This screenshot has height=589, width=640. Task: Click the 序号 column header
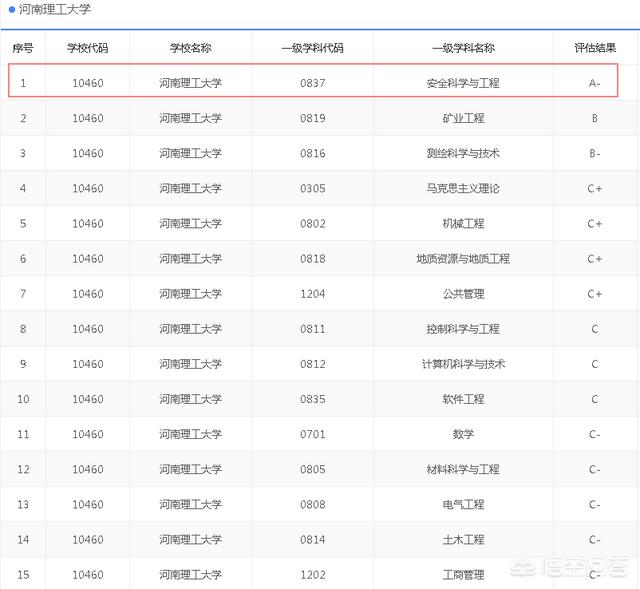[22, 48]
